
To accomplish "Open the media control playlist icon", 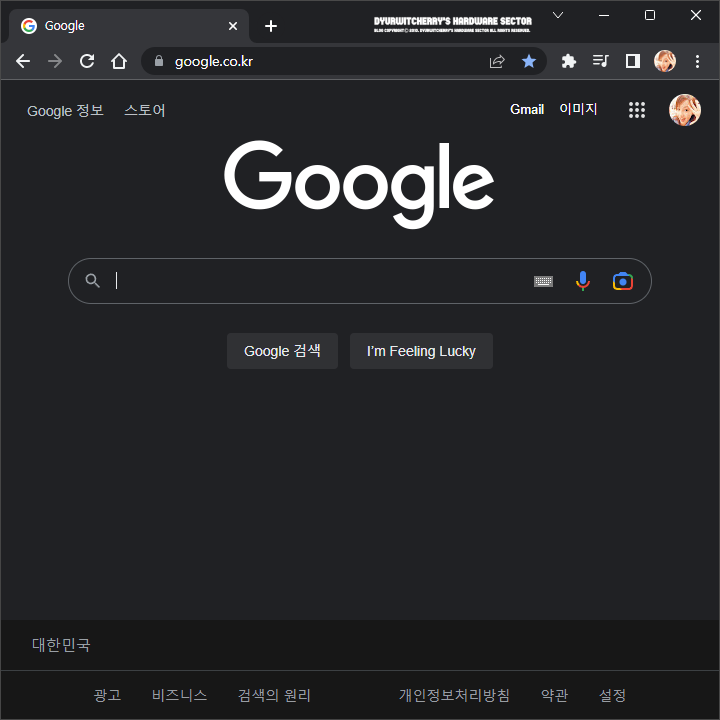I will (x=601, y=61).
